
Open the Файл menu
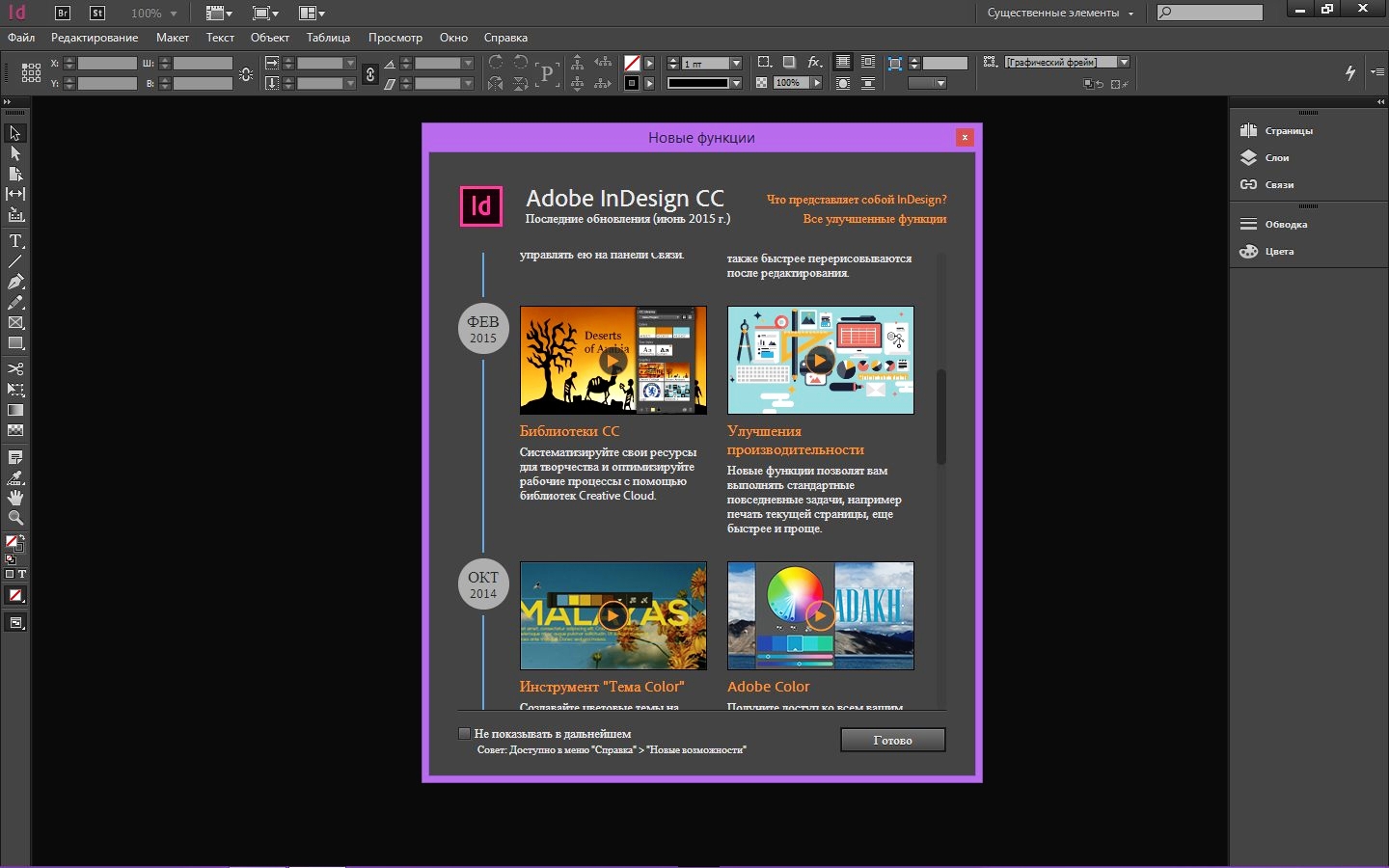pyautogui.click(x=21, y=38)
